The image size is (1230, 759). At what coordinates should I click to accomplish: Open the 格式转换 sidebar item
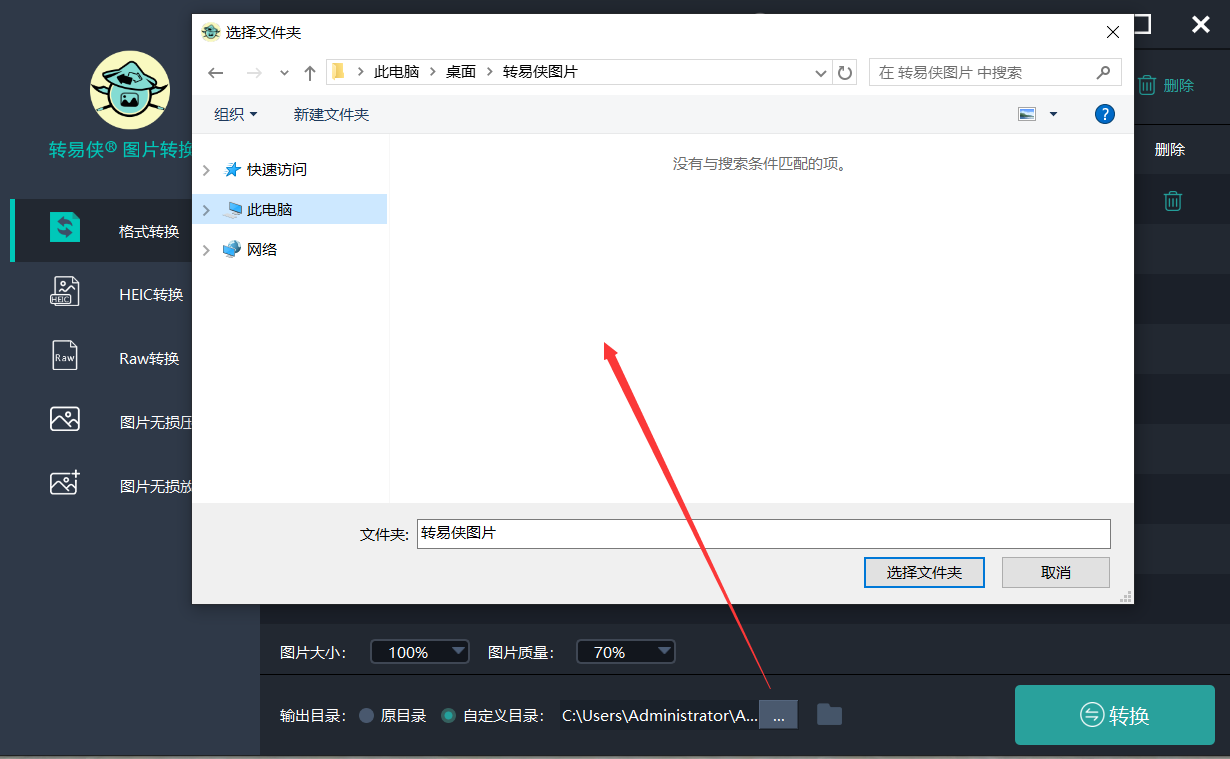pyautogui.click(x=101, y=230)
